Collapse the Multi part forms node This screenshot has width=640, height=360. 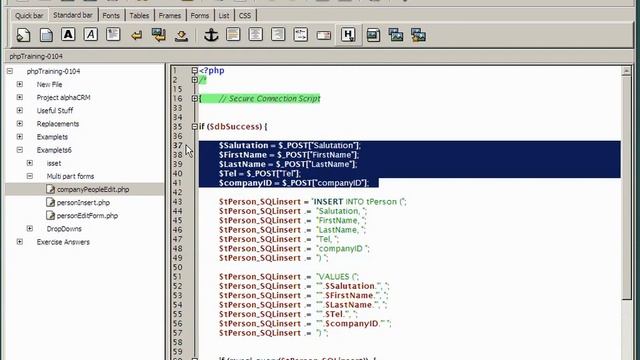point(30,176)
